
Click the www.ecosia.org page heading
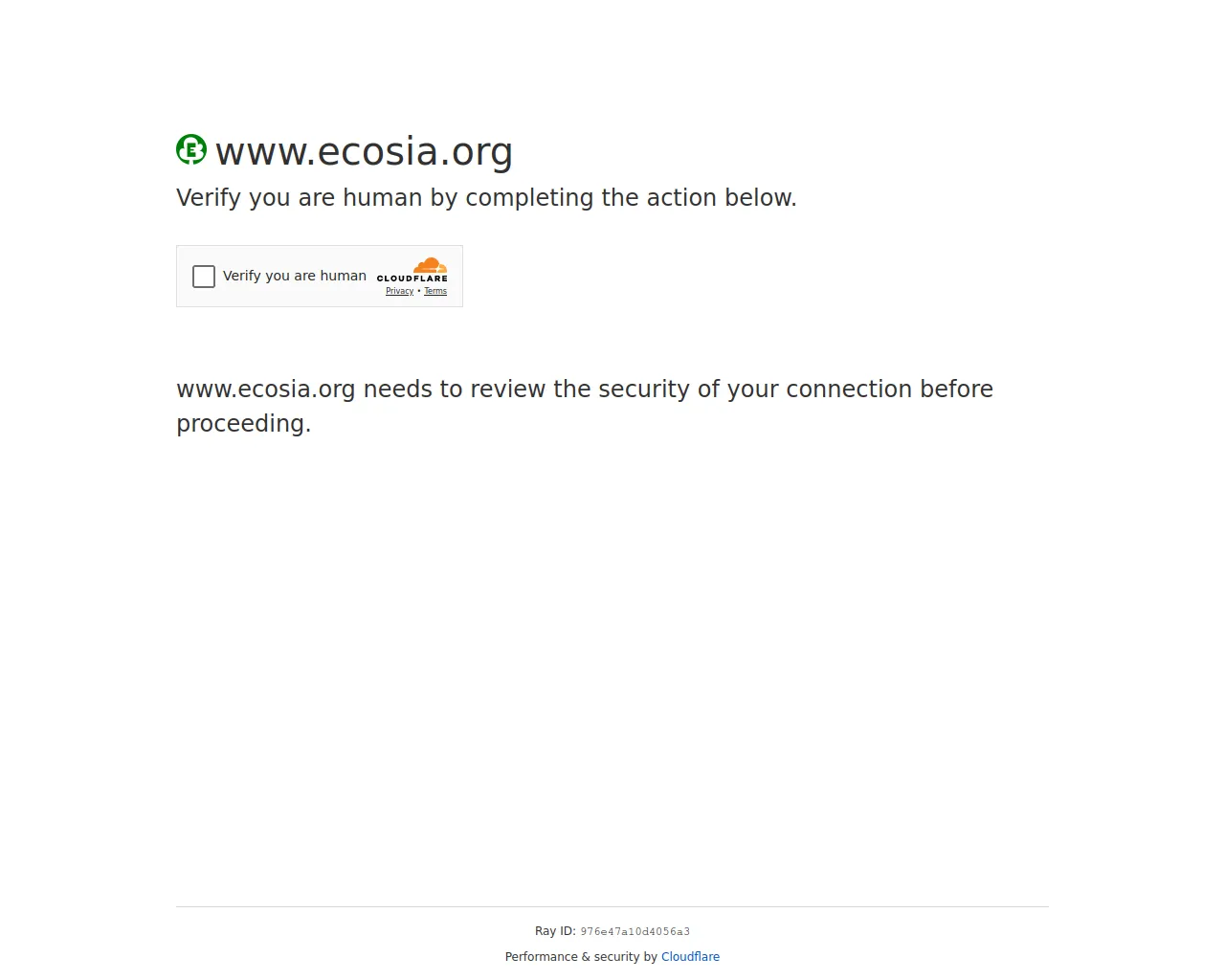(x=364, y=151)
